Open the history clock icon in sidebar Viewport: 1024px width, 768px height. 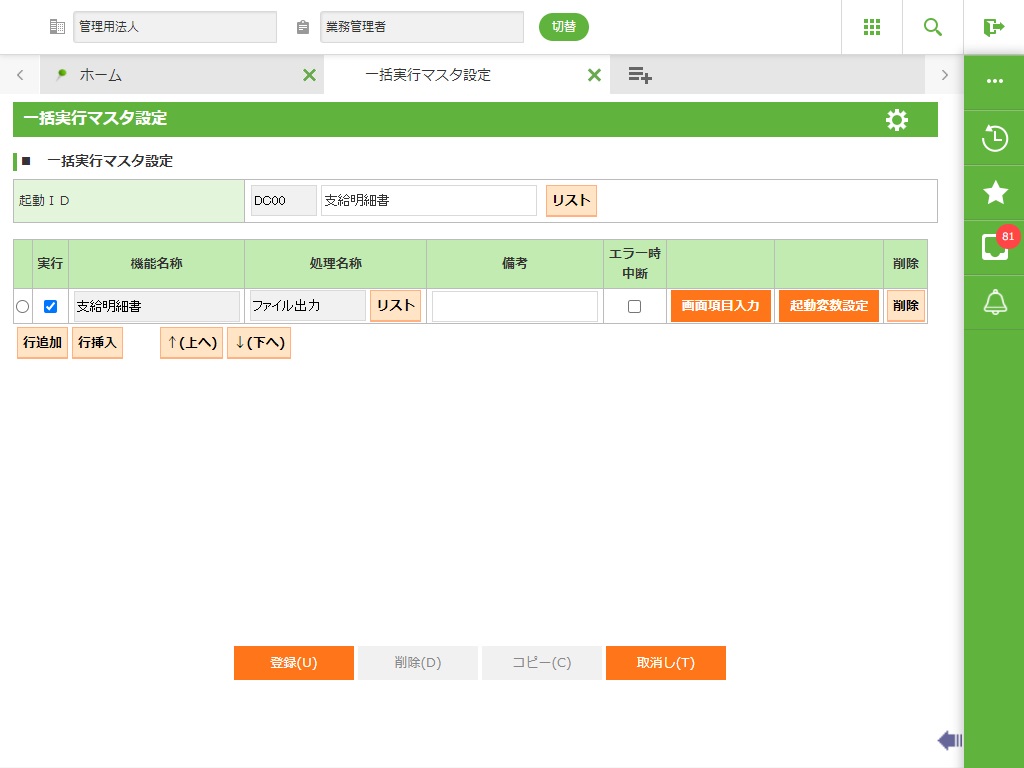tap(995, 138)
